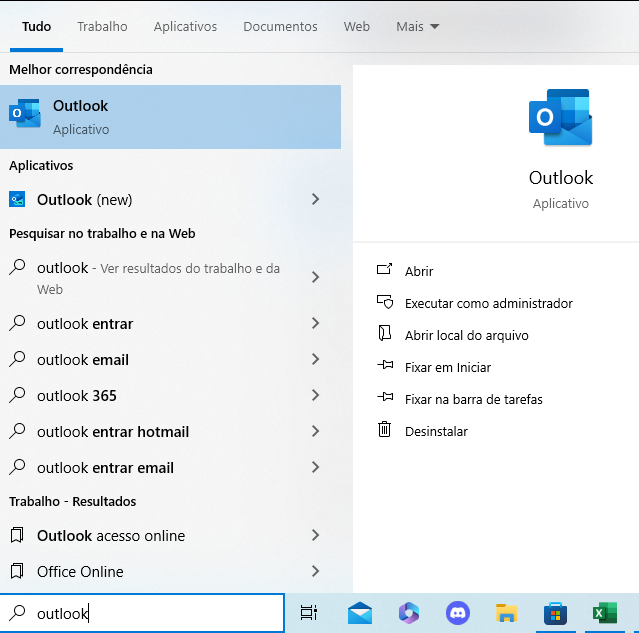
Task: Click the search icon beside 'outlook 365'
Action: tap(17, 395)
